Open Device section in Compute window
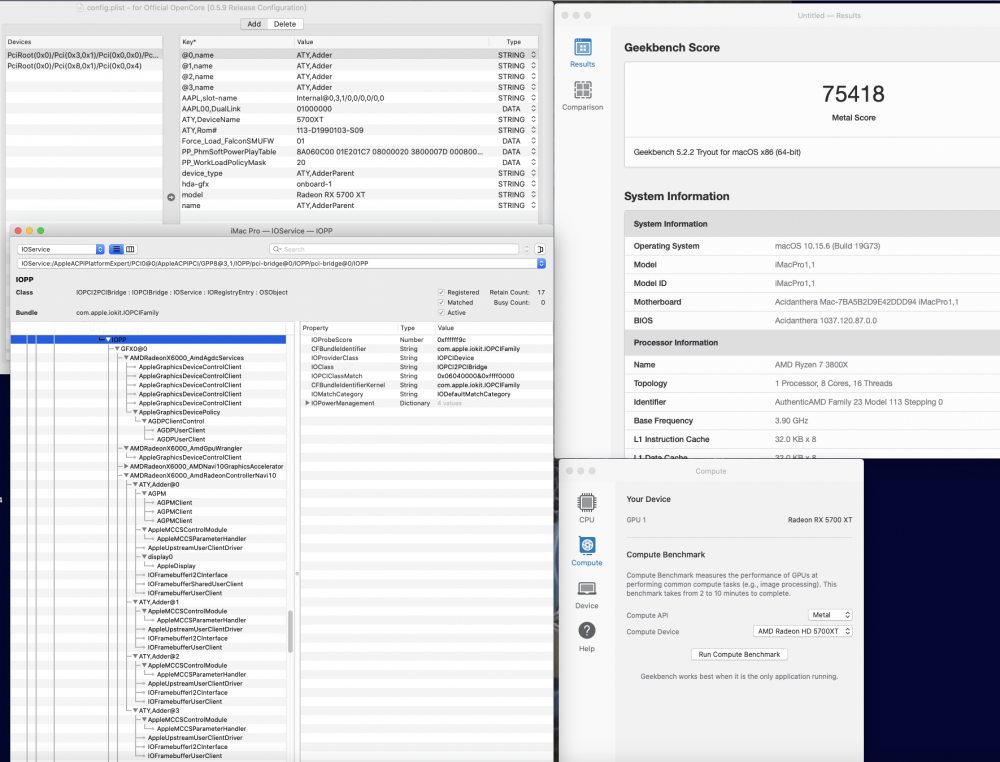Viewport: 1000px width, 762px height. (587, 594)
